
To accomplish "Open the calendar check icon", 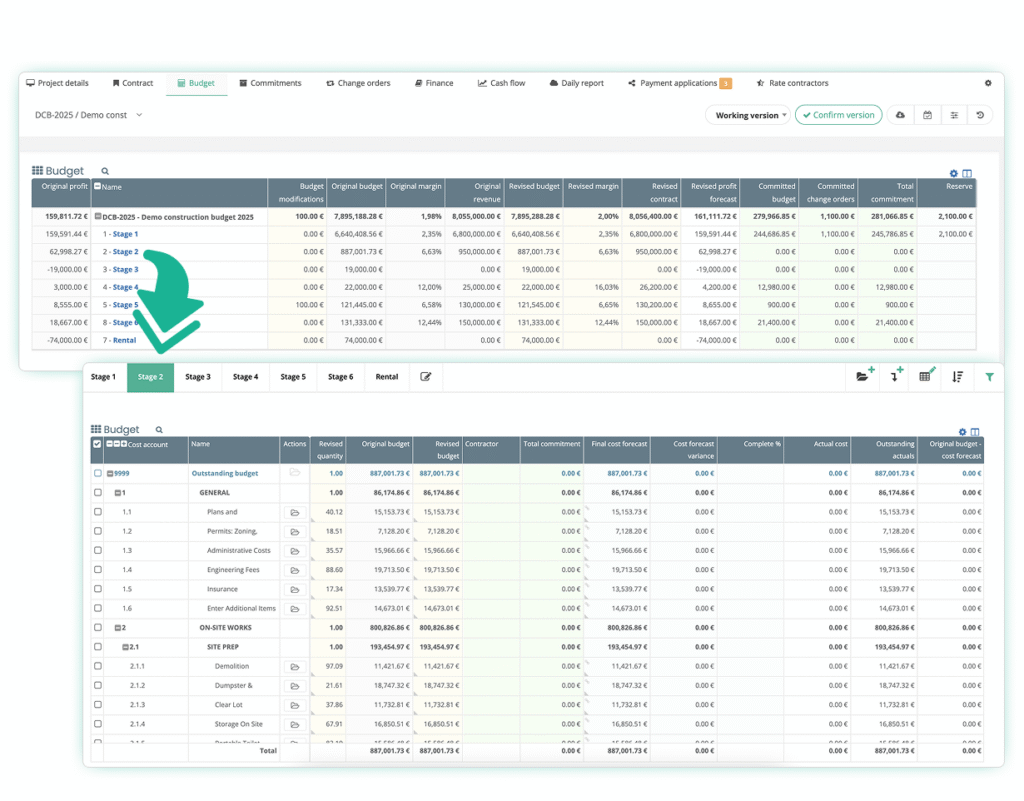I will (x=927, y=115).
